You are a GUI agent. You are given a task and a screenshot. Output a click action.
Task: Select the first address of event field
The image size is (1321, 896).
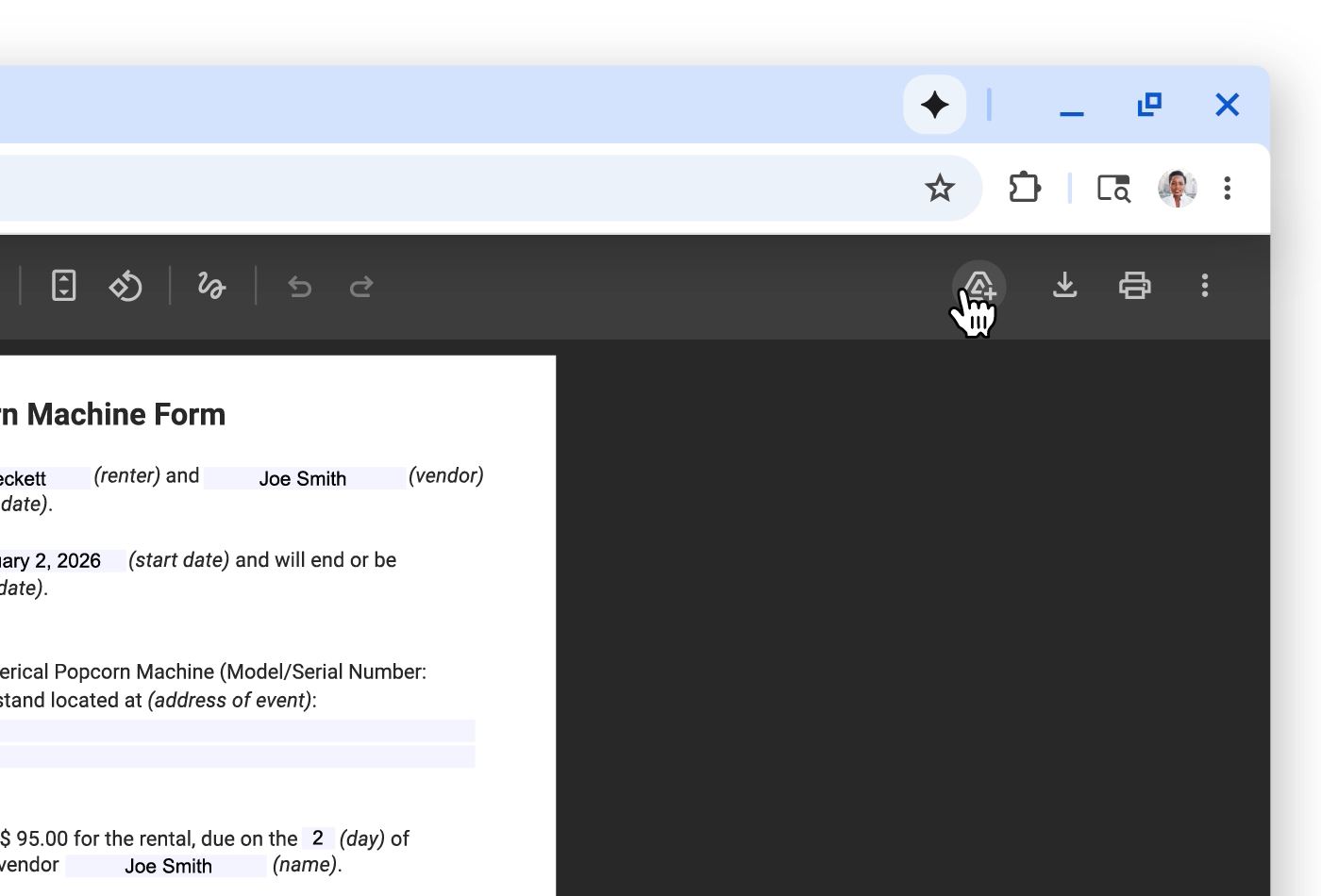pyautogui.click(x=236, y=731)
